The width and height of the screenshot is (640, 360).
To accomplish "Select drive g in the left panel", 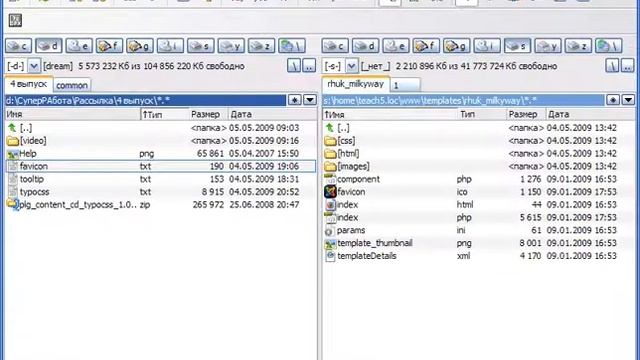I will (x=140, y=46).
